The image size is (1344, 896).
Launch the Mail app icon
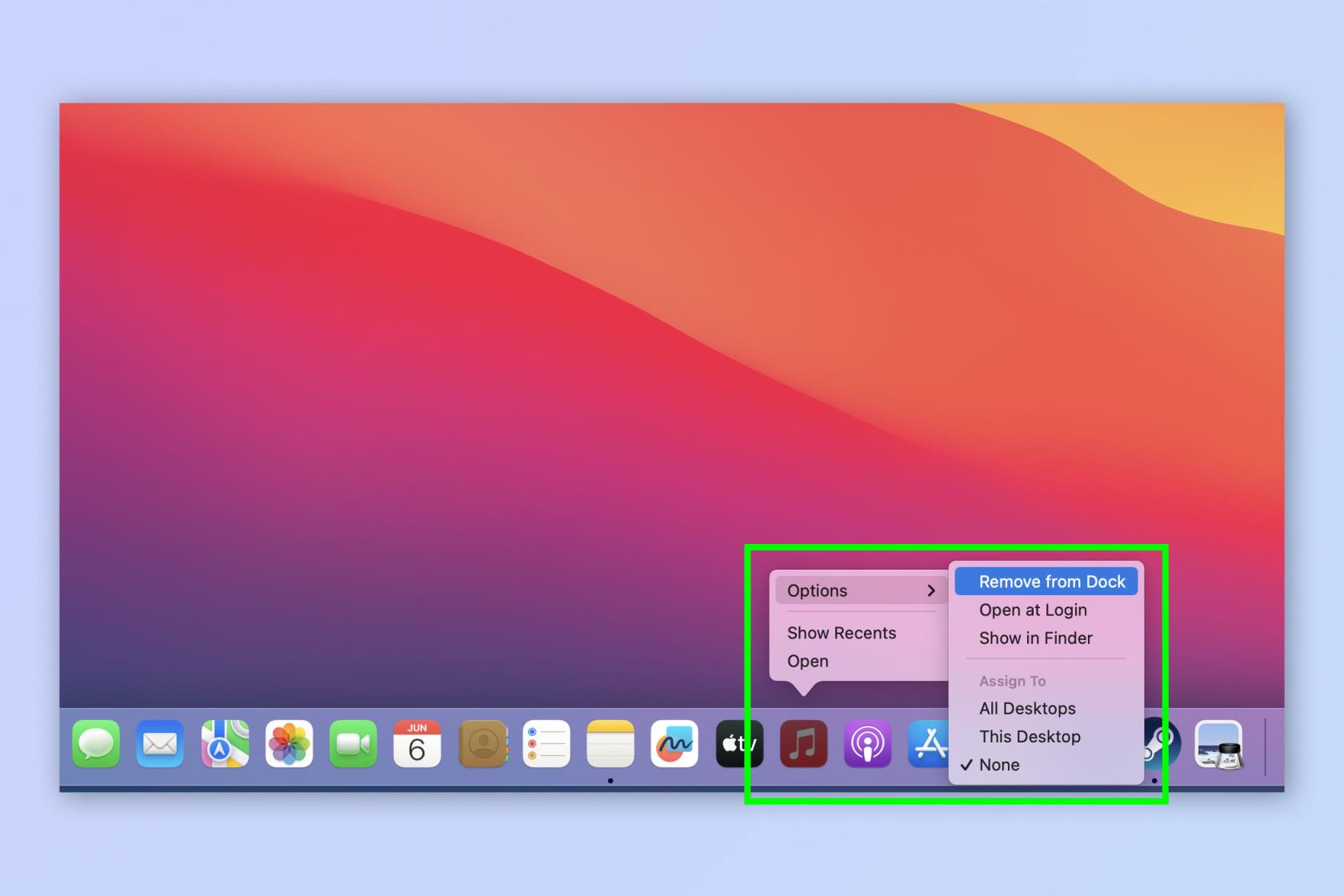tap(160, 744)
